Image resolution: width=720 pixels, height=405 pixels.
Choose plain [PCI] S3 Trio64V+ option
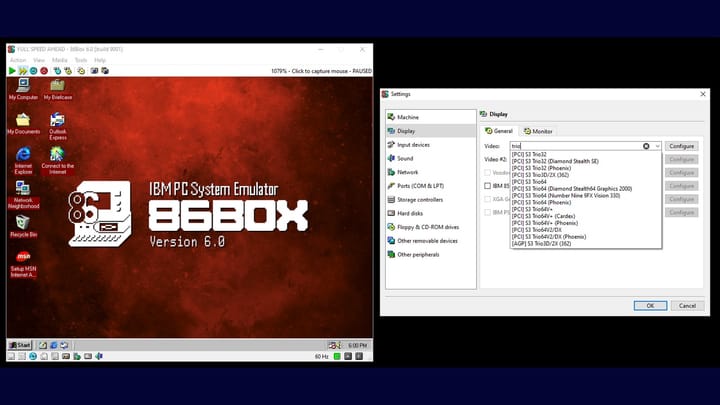[x=585, y=209]
